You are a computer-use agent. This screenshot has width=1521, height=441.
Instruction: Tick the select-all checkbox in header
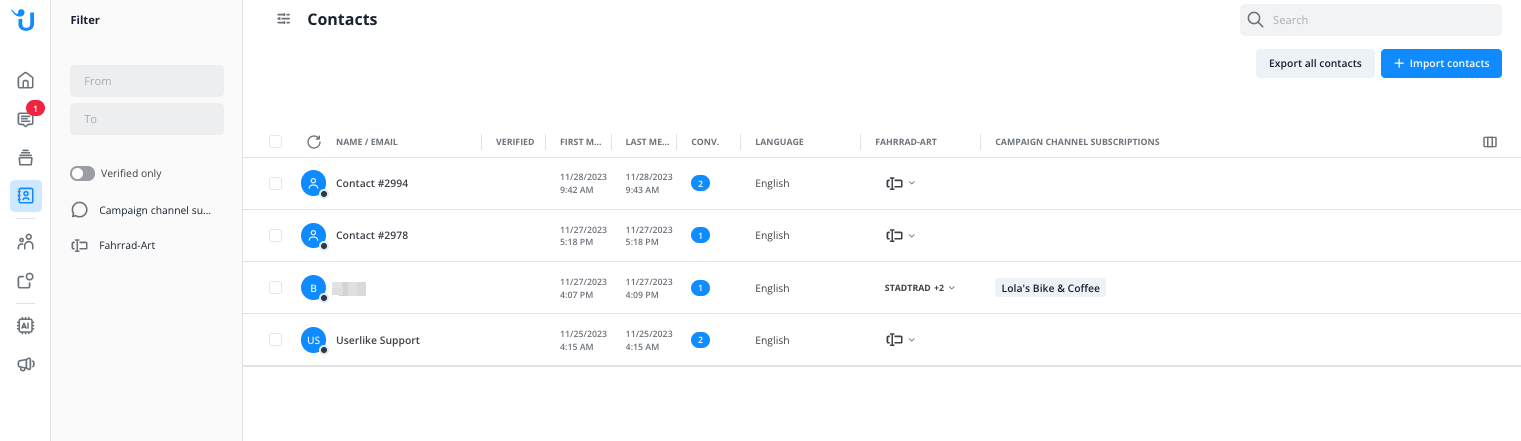275,142
